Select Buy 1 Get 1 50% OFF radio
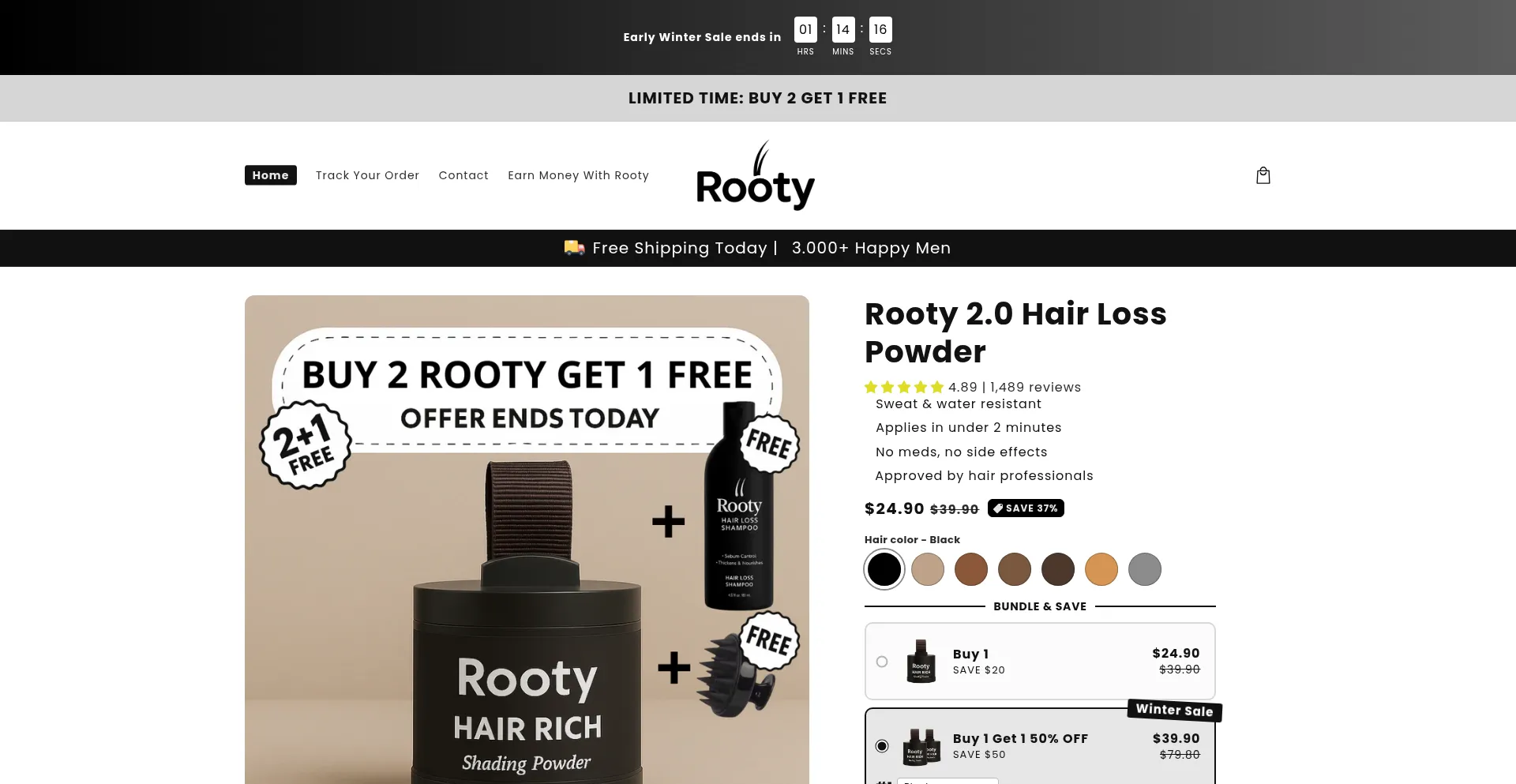Image resolution: width=1516 pixels, height=784 pixels. [882, 746]
